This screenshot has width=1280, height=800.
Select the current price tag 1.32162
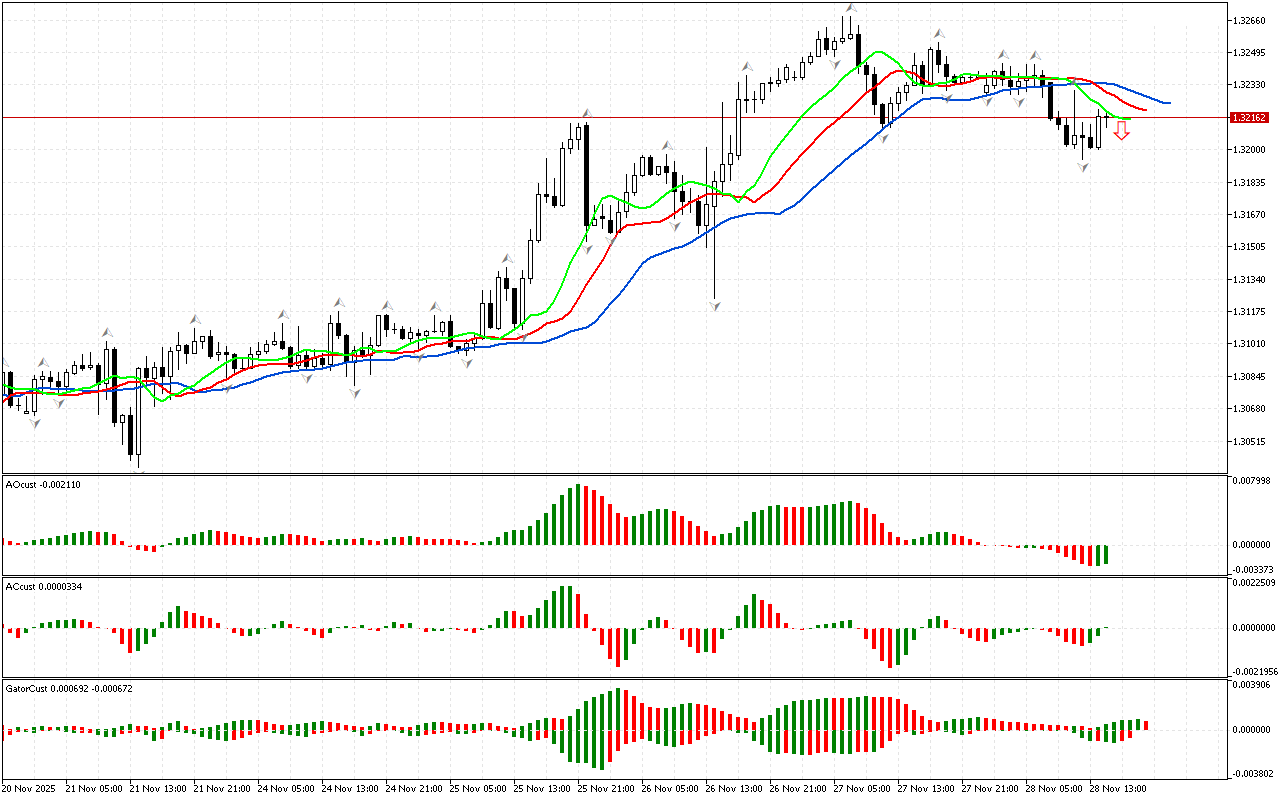[x=1252, y=118]
